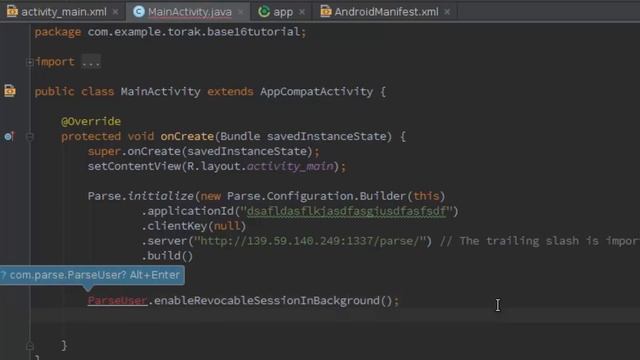640x360 pixels.
Task: Expand the folded import block
Action: point(29,62)
